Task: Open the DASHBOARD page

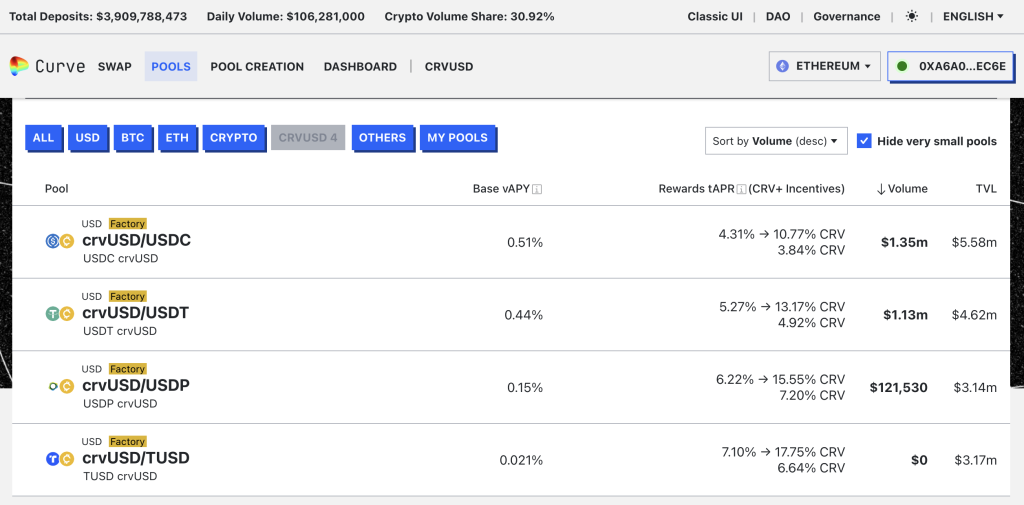Action: click(360, 67)
